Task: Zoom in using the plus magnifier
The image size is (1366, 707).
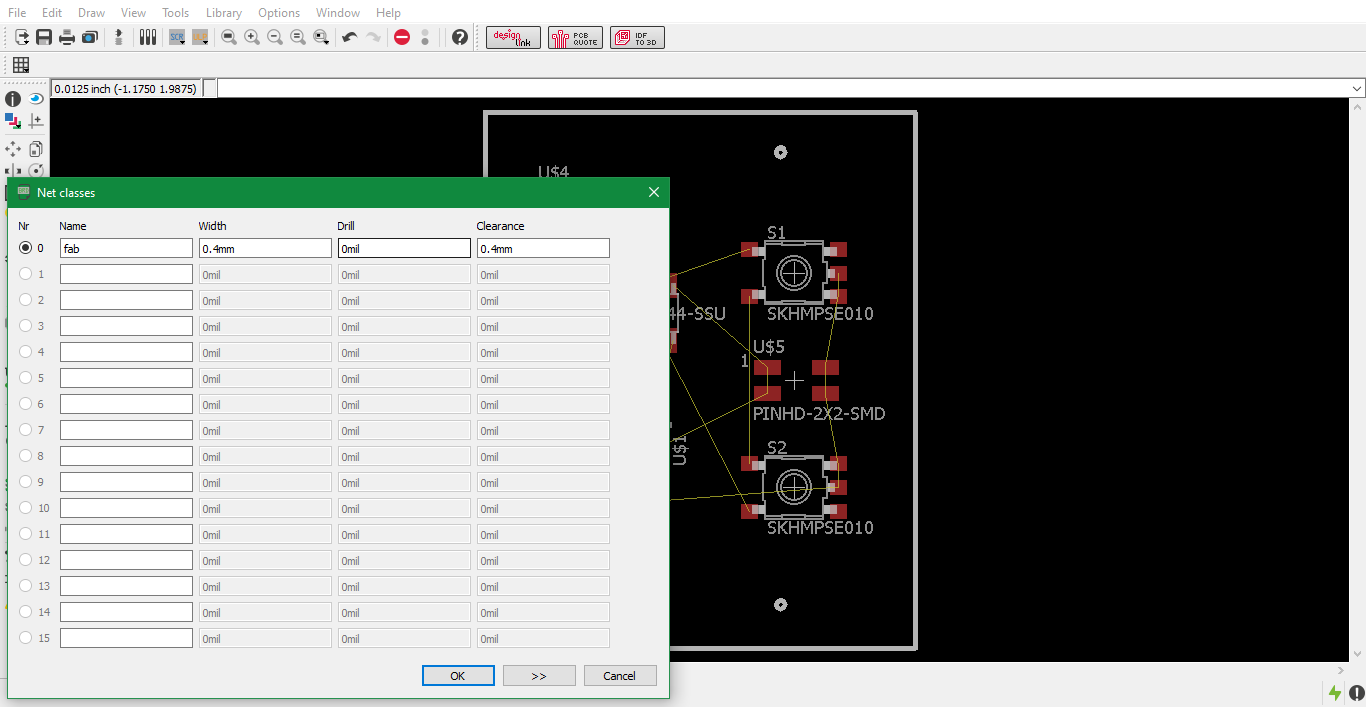Action: click(x=252, y=37)
